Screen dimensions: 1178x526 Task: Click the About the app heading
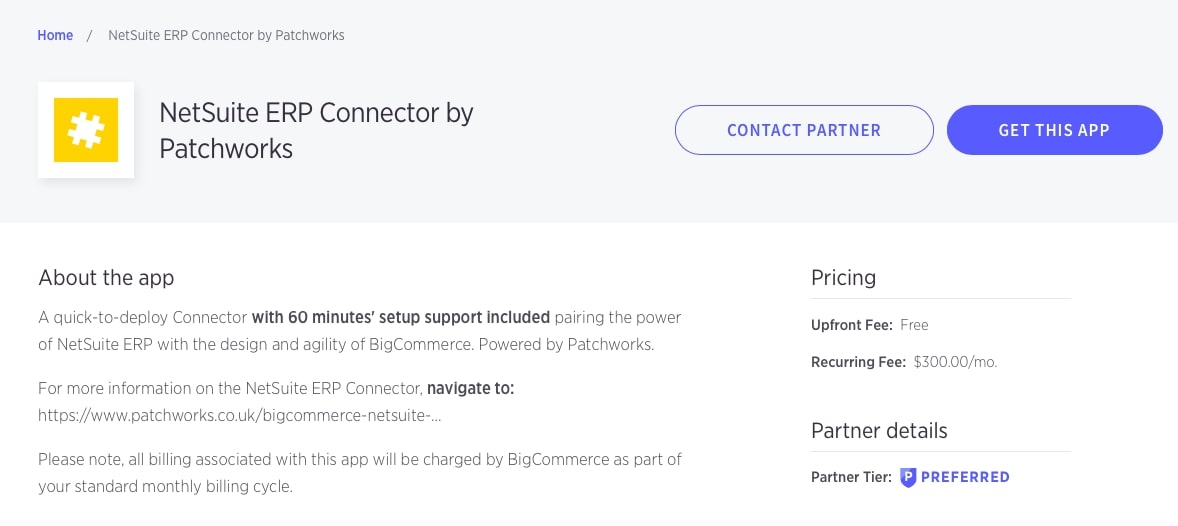point(106,277)
